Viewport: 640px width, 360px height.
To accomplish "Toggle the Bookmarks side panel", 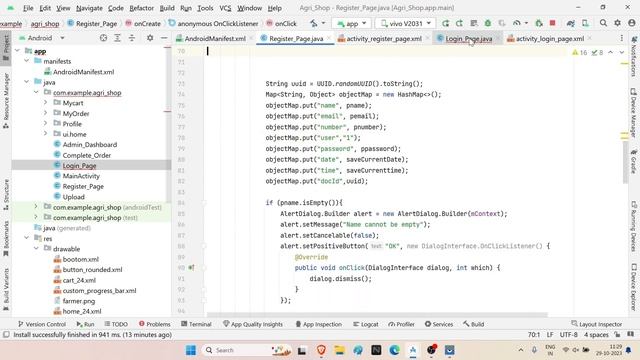I will pos(6,239).
